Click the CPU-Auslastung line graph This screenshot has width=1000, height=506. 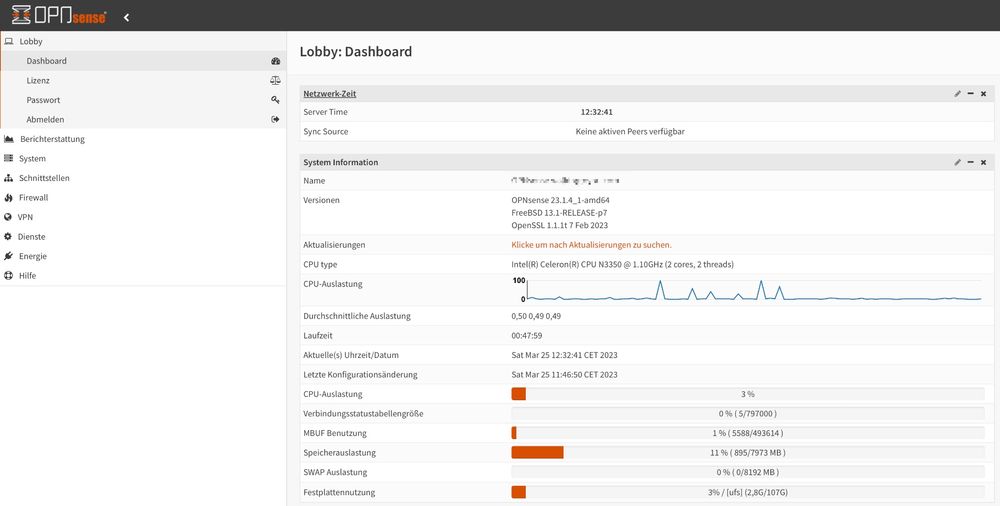747,290
